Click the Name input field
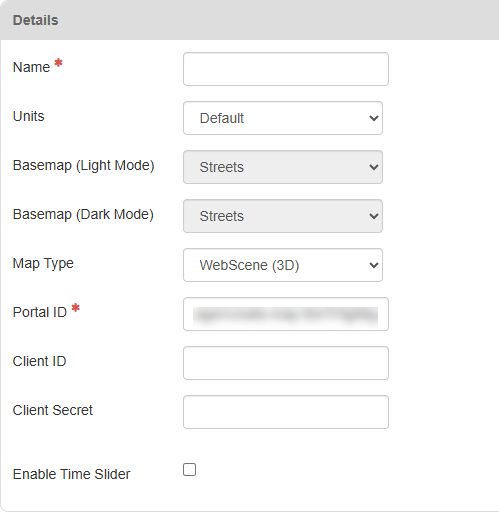Viewport: 499px width, 512px height. 286,69
